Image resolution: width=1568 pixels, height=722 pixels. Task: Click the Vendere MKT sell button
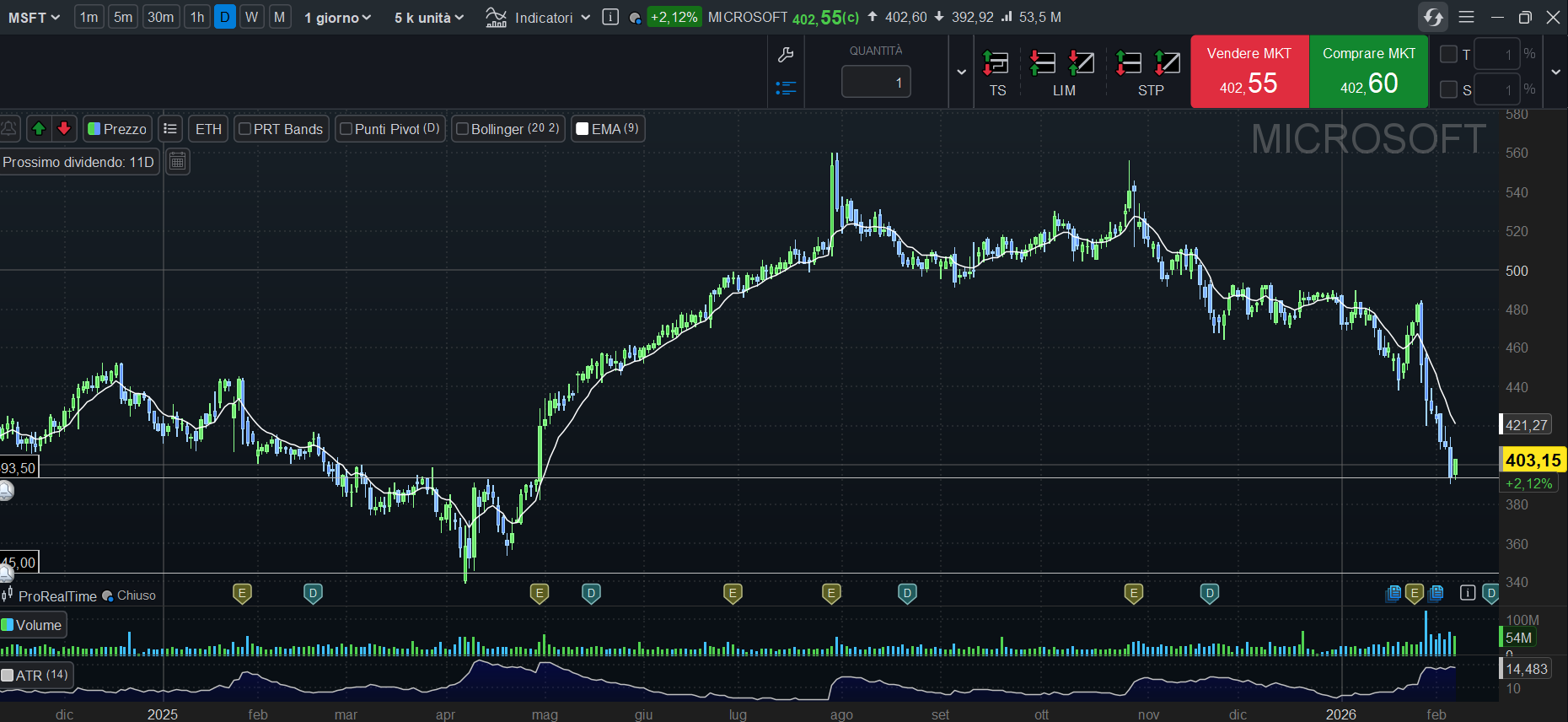[1248, 72]
